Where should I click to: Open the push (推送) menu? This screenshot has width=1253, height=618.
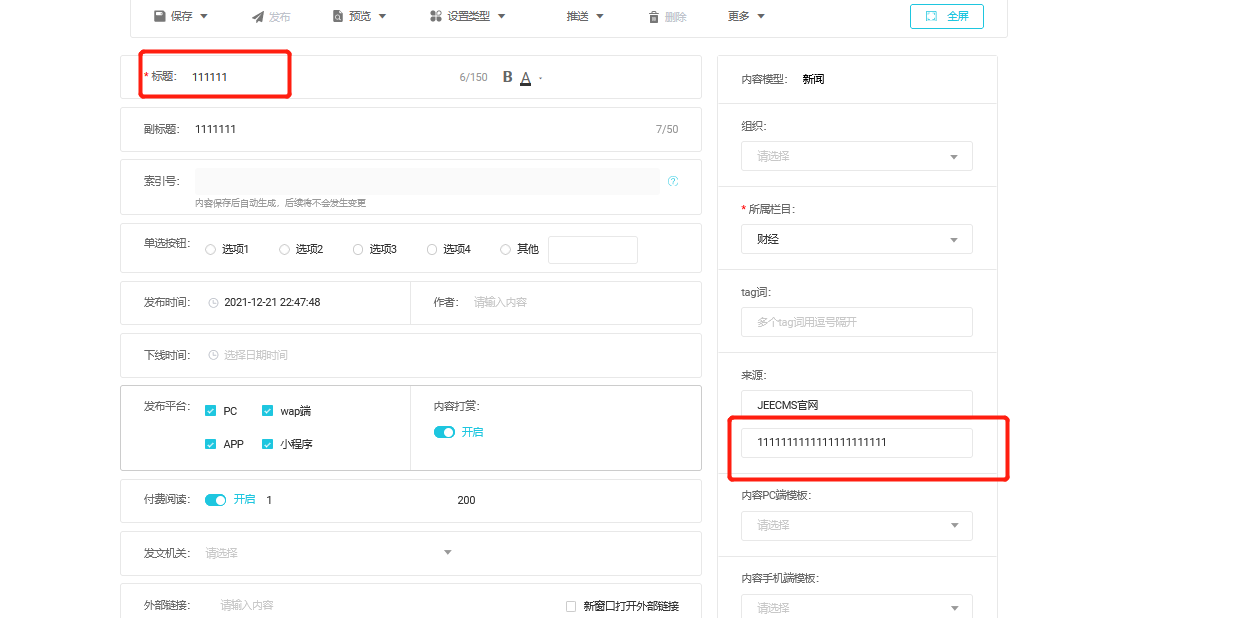point(585,16)
